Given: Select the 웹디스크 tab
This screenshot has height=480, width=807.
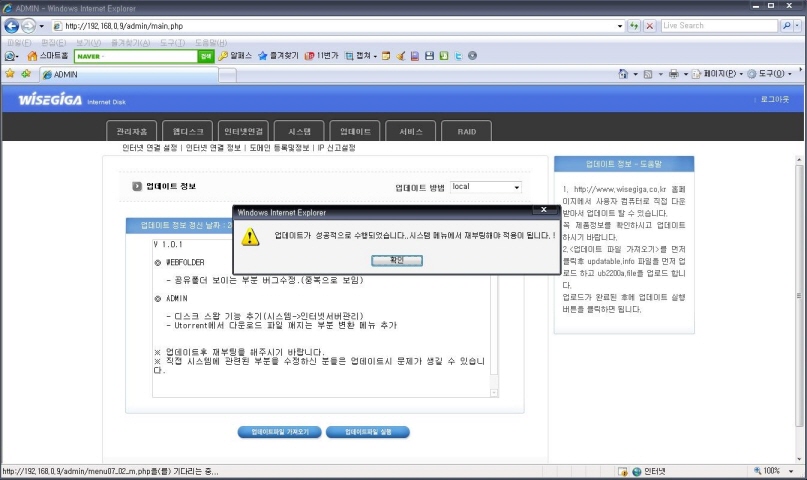Looking at the screenshot, I should click(x=187, y=132).
